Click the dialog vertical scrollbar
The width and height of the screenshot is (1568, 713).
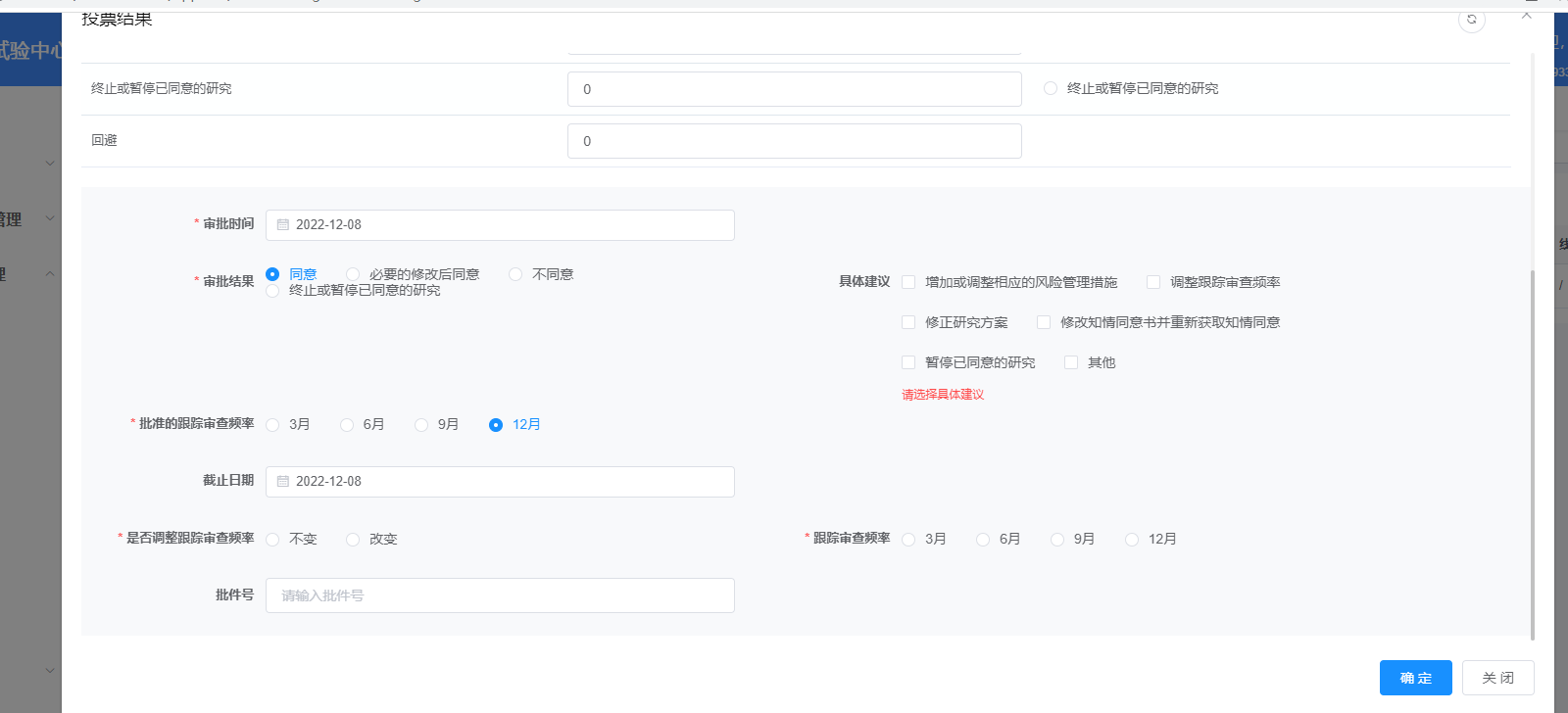(1533, 454)
